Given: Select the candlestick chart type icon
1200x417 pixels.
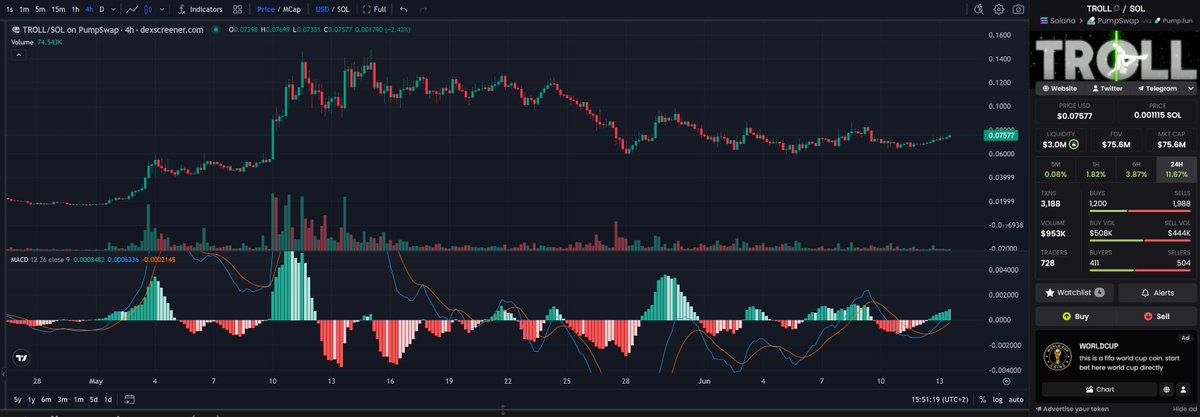Looking at the screenshot, I should pos(146,9).
